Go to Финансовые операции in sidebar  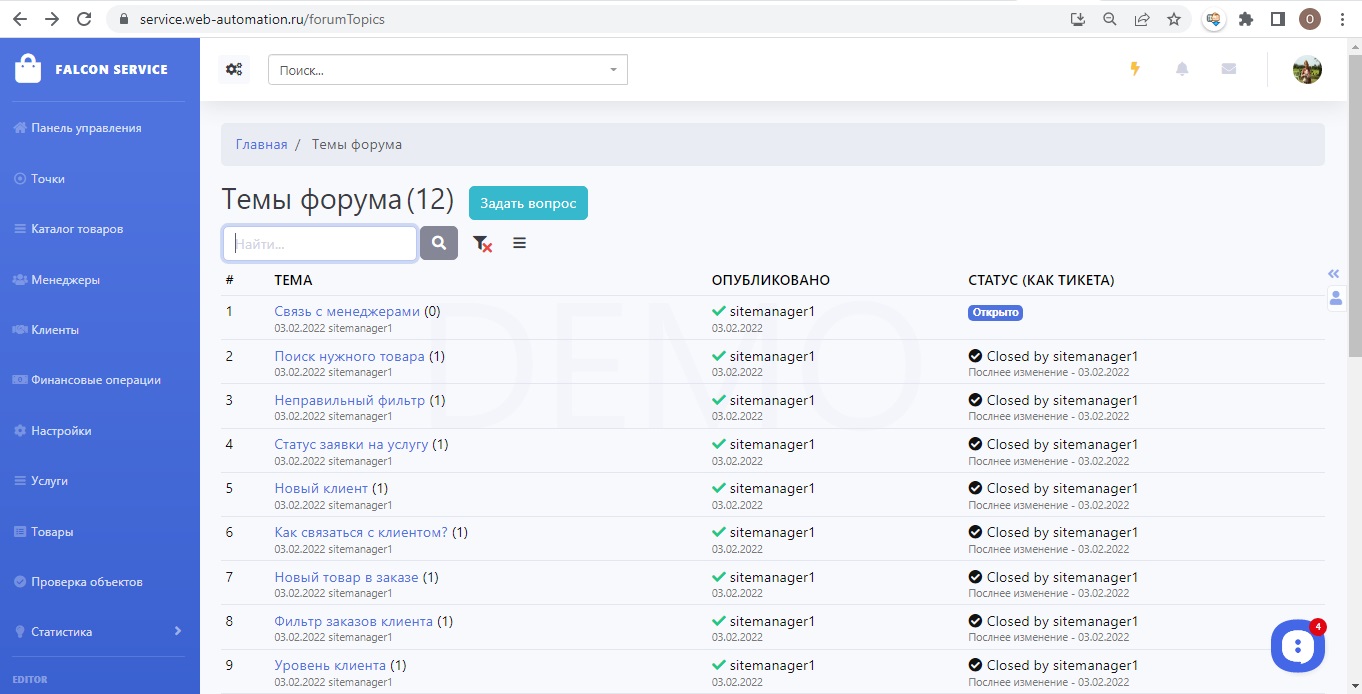point(95,380)
